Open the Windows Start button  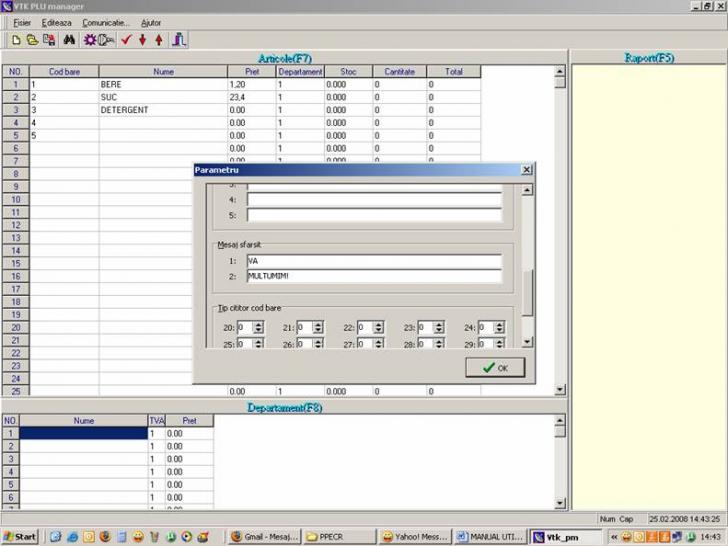point(20,537)
